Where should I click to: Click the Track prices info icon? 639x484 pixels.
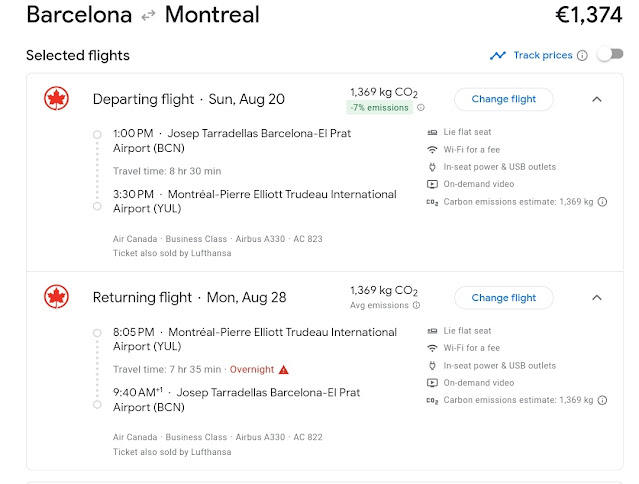pyautogui.click(x=582, y=55)
